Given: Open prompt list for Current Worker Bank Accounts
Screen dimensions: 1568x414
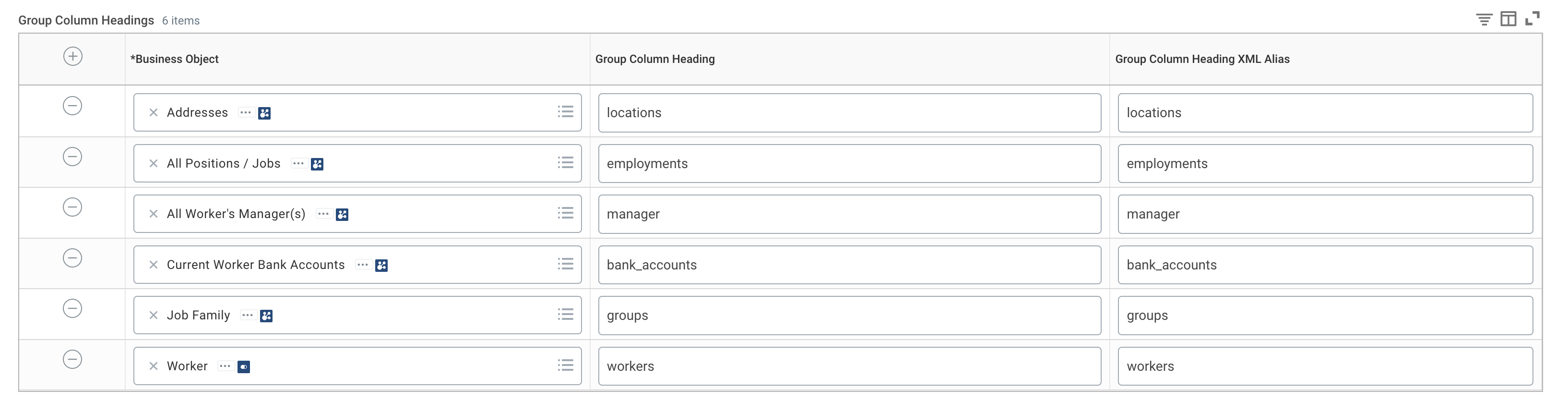Looking at the screenshot, I should click(566, 264).
